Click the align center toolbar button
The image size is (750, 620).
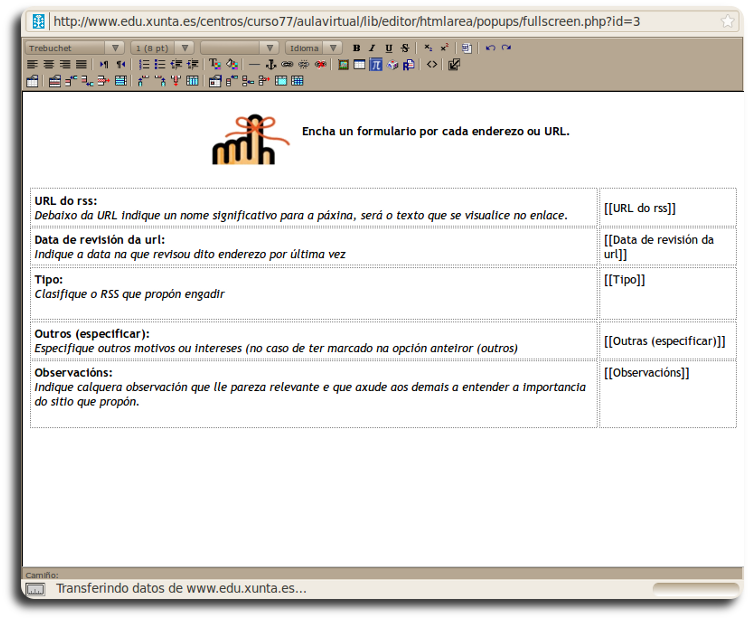[x=48, y=64]
